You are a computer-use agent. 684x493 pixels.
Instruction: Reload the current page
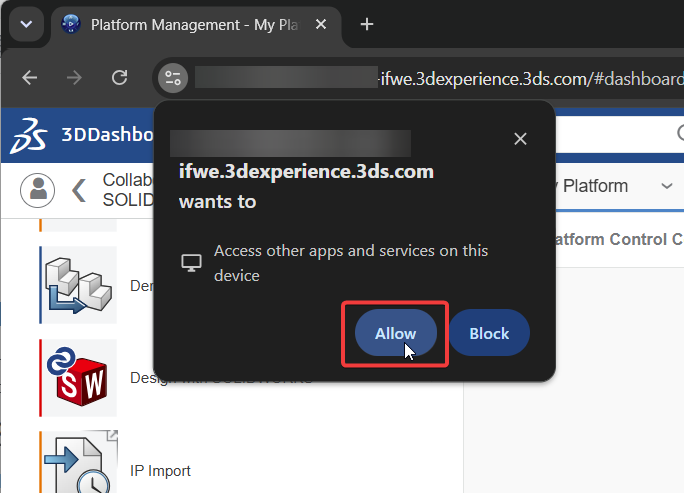120,78
